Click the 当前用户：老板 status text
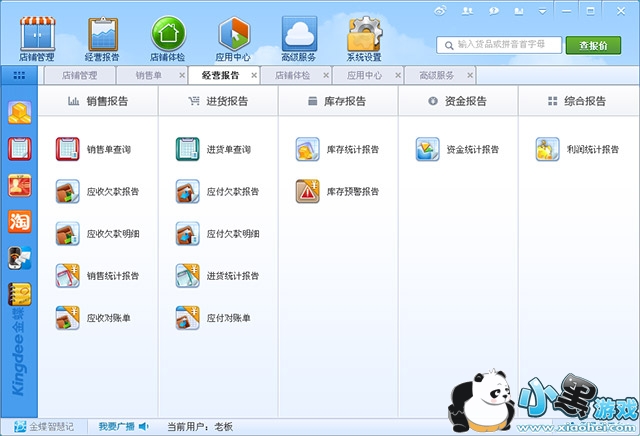The height and width of the screenshot is (436, 640). click(200, 427)
